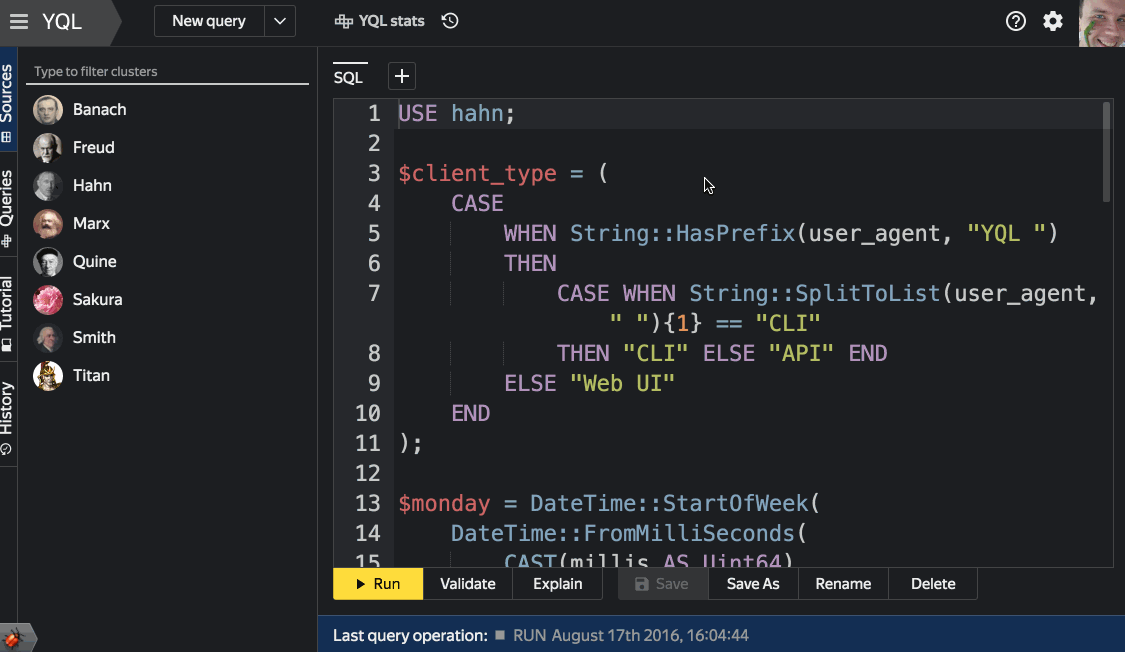Screen dimensions: 1125x652
Task: Run the query
Action: pyautogui.click(x=378, y=584)
